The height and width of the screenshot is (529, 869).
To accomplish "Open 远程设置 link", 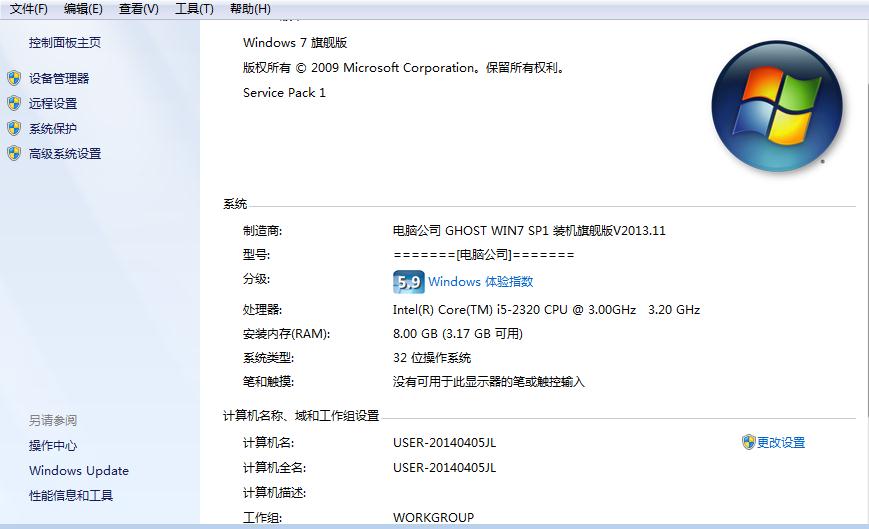I will pos(53,104).
